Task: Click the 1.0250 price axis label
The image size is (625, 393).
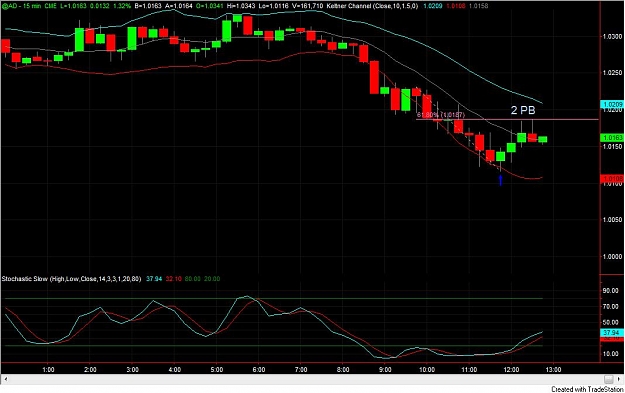Action: [x=613, y=73]
